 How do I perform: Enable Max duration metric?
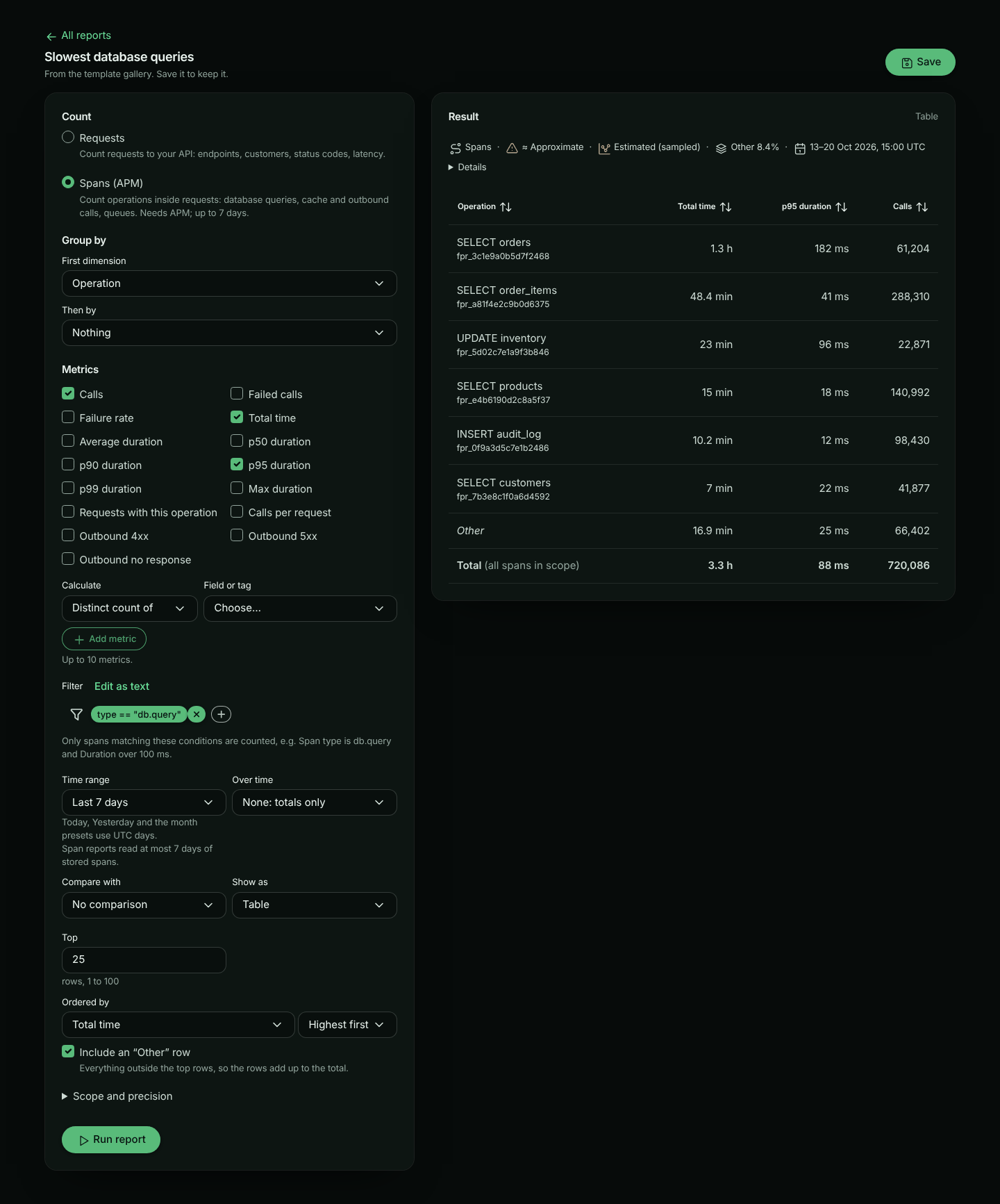click(237, 488)
